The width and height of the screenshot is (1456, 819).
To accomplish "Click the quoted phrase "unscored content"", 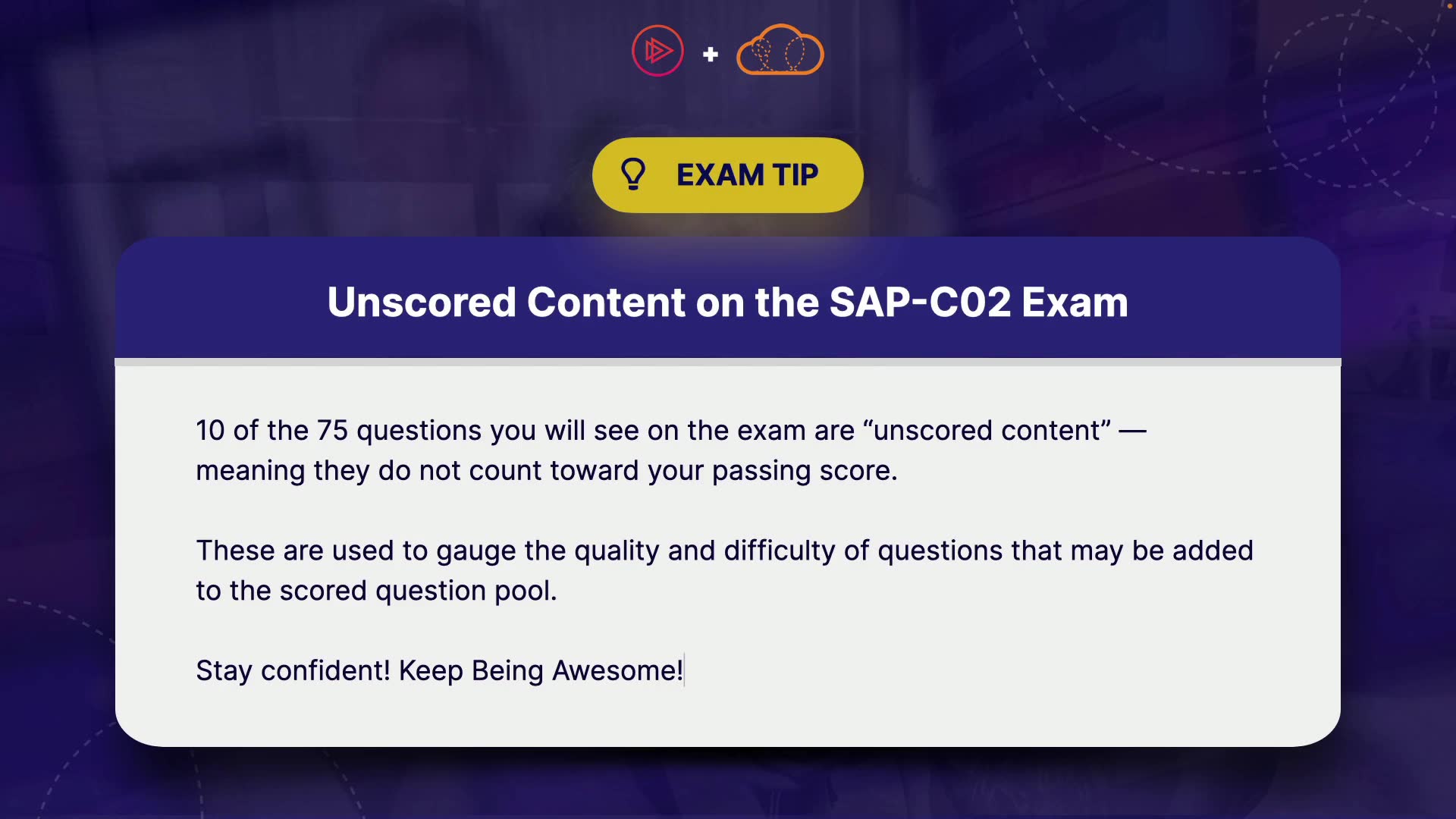I will point(987,430).
